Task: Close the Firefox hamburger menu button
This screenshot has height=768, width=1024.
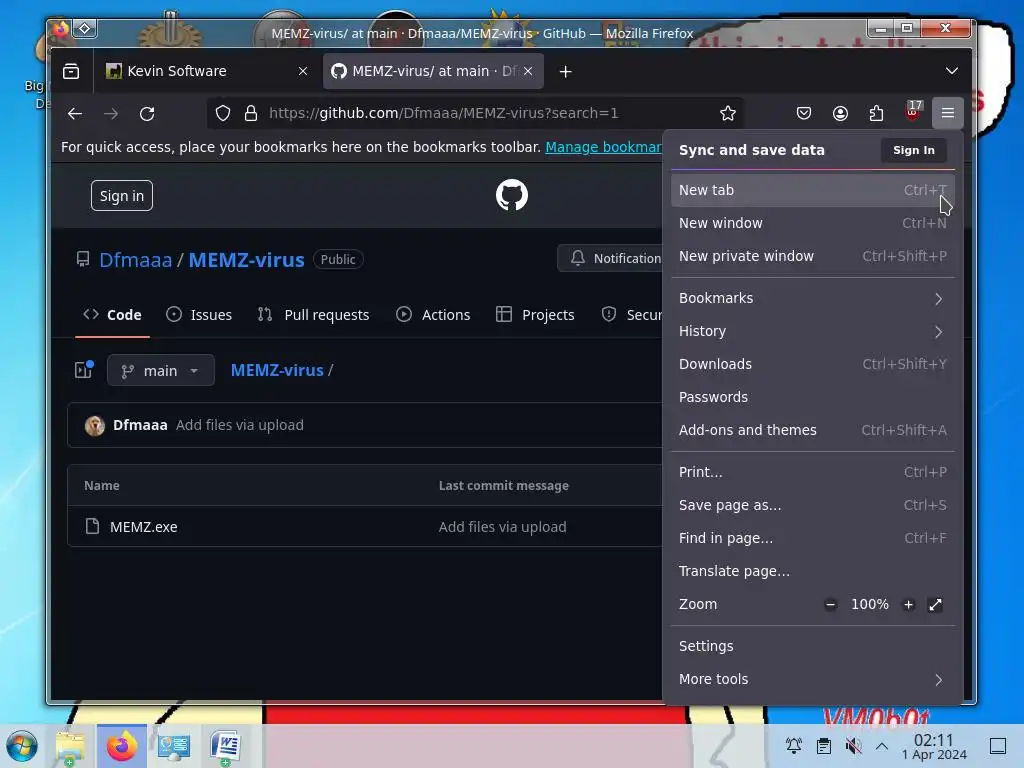Action: click(948, 114)
